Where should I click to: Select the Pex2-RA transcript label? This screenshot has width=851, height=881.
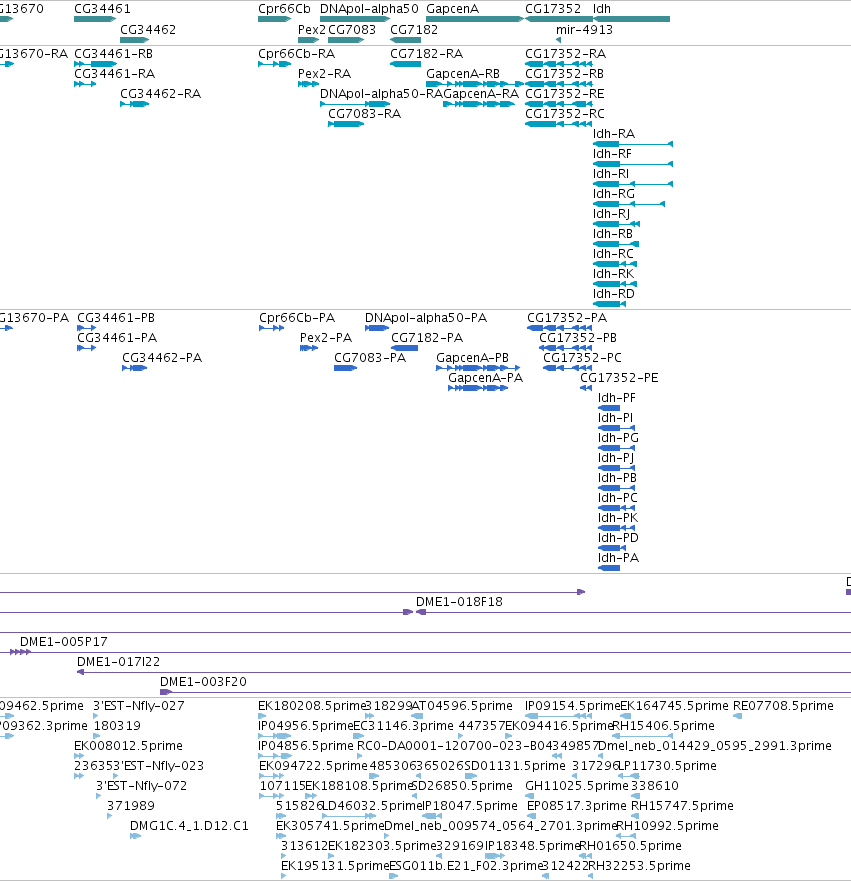coord(325,74)
